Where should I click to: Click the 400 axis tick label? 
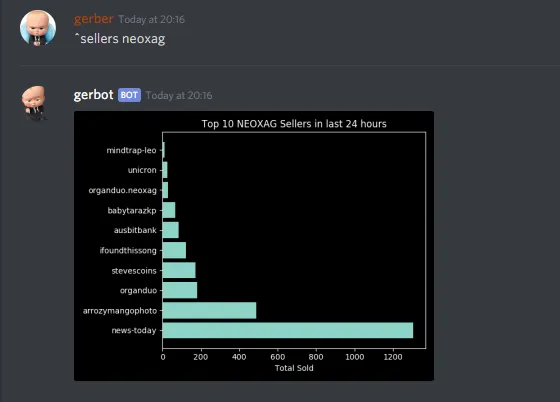click(239, 357)
